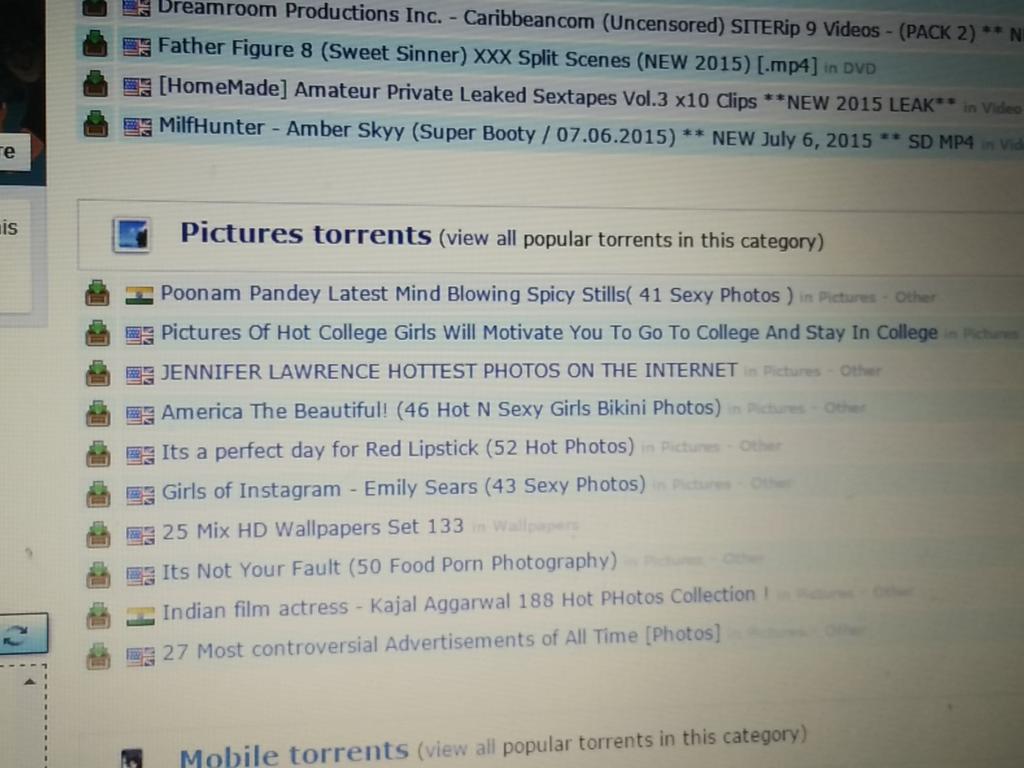Open 27 Most controversial Advertisements of All Time

[441, 643]
